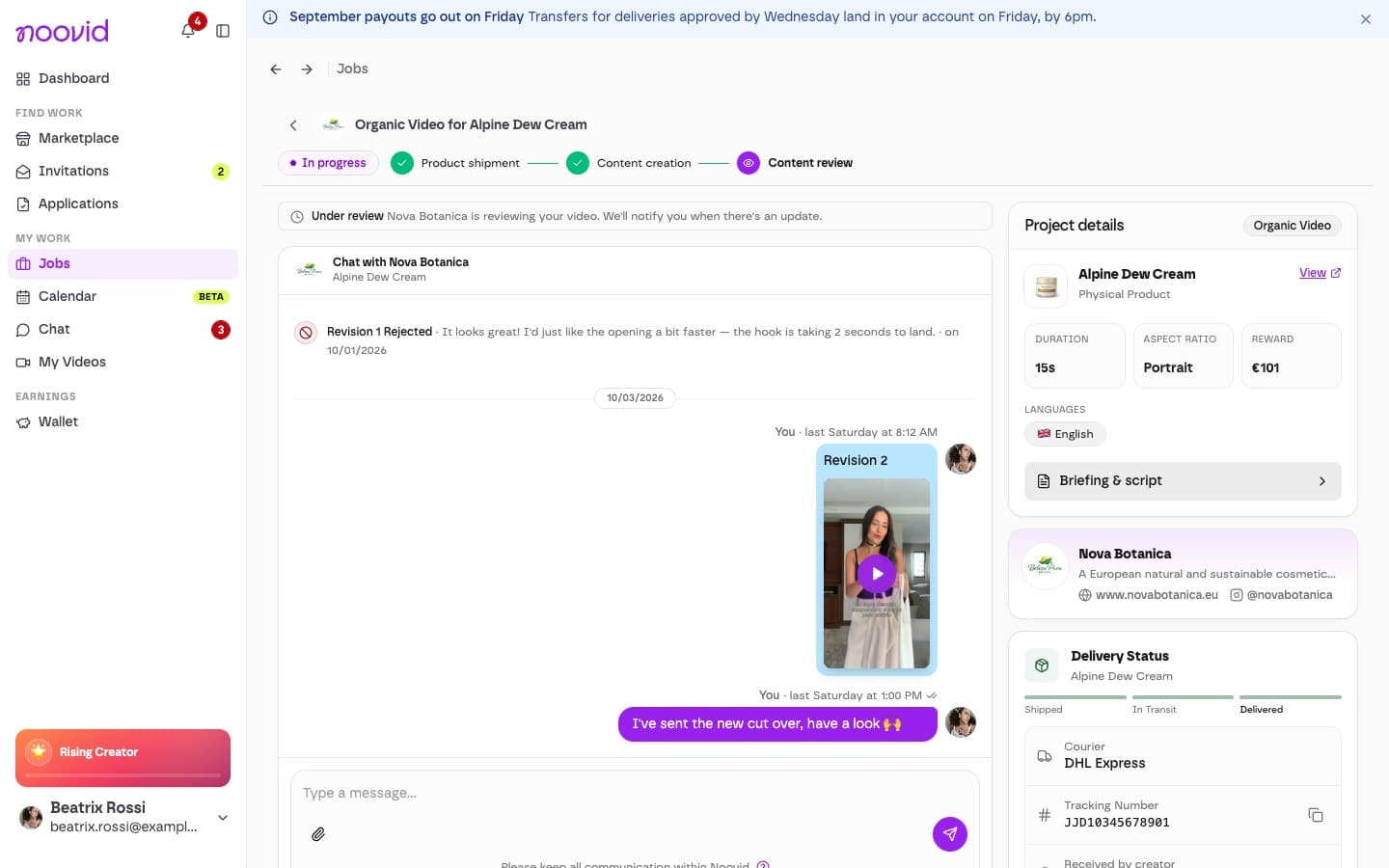The height and width of the screenshot is (868, 1389).
Task: Open the @novabotanica Instagram link
Action: click(x=1281, y=595)
